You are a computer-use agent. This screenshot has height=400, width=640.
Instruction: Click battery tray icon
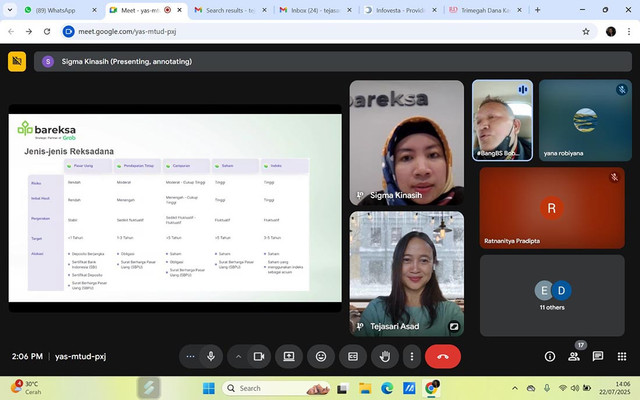[587, 388]
